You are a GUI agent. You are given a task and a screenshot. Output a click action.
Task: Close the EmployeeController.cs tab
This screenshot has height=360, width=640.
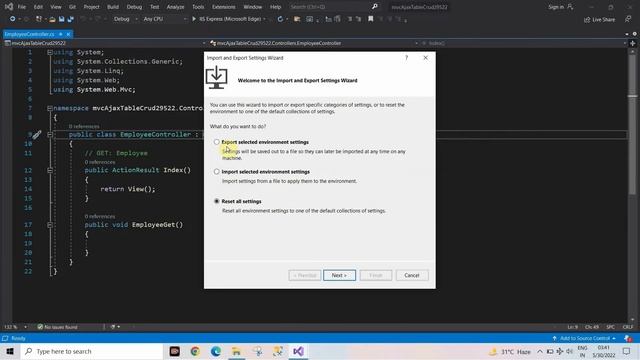[x=68, y=34]
